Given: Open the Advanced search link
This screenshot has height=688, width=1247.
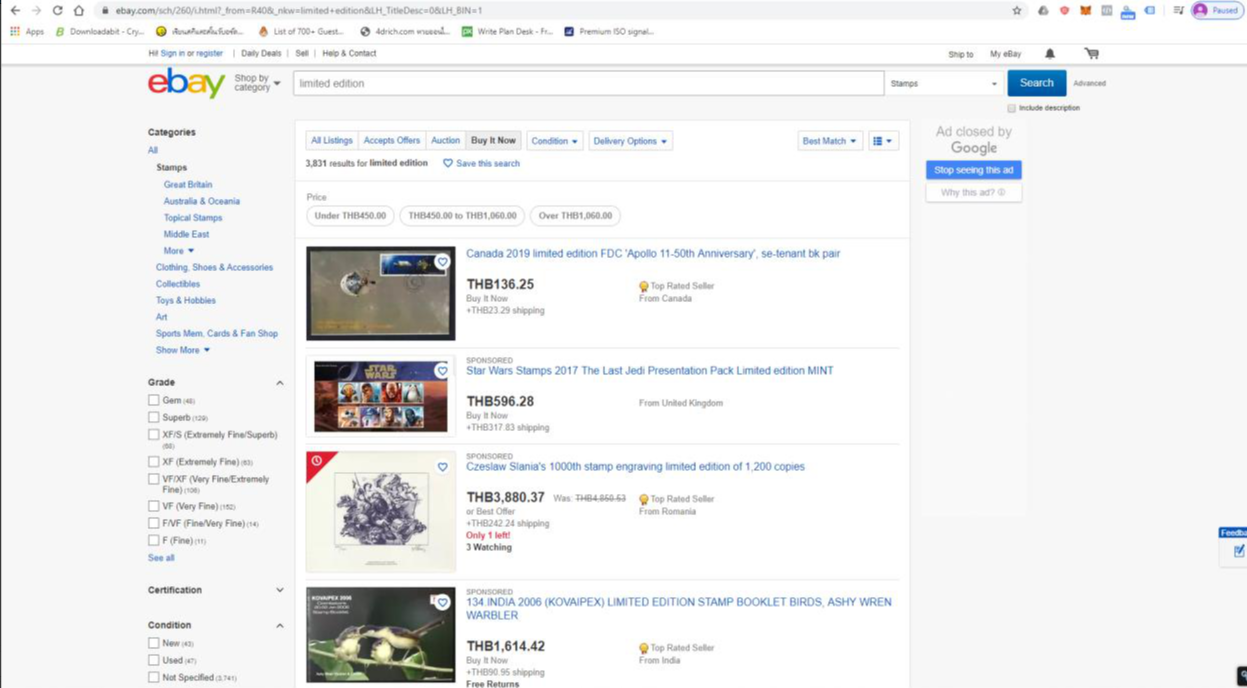Looking at the screenshot, I should click(1089, 84).
